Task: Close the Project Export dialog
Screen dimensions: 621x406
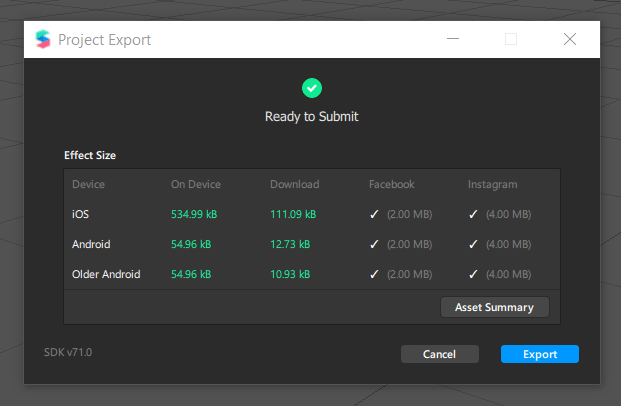Action: 570,39
